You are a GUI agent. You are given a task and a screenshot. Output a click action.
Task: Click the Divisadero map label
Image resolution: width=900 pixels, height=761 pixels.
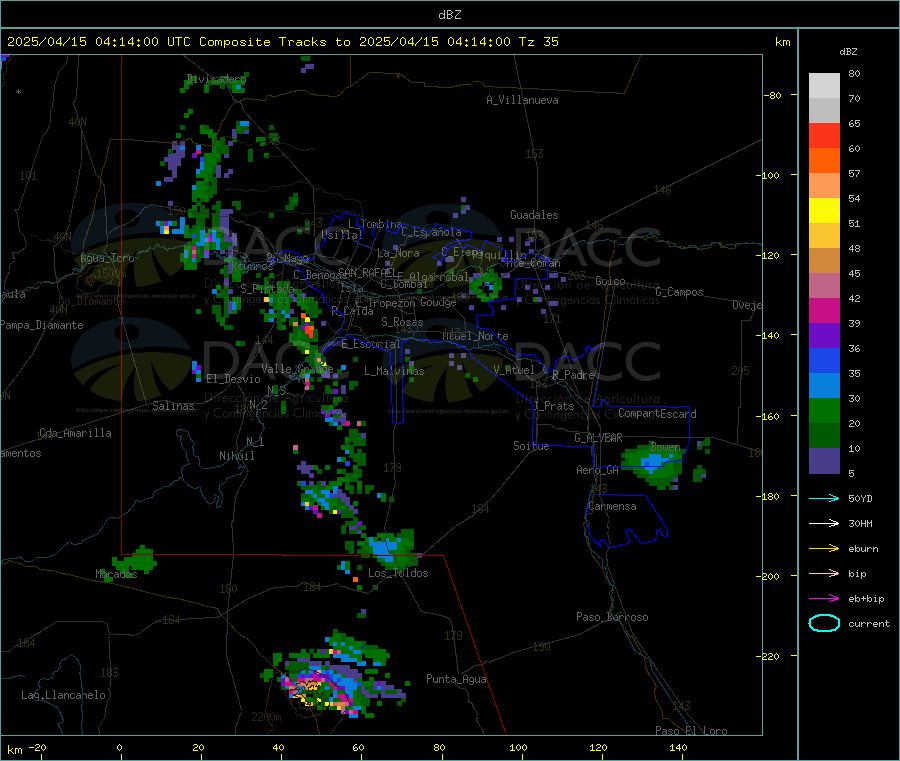(216, 79)
